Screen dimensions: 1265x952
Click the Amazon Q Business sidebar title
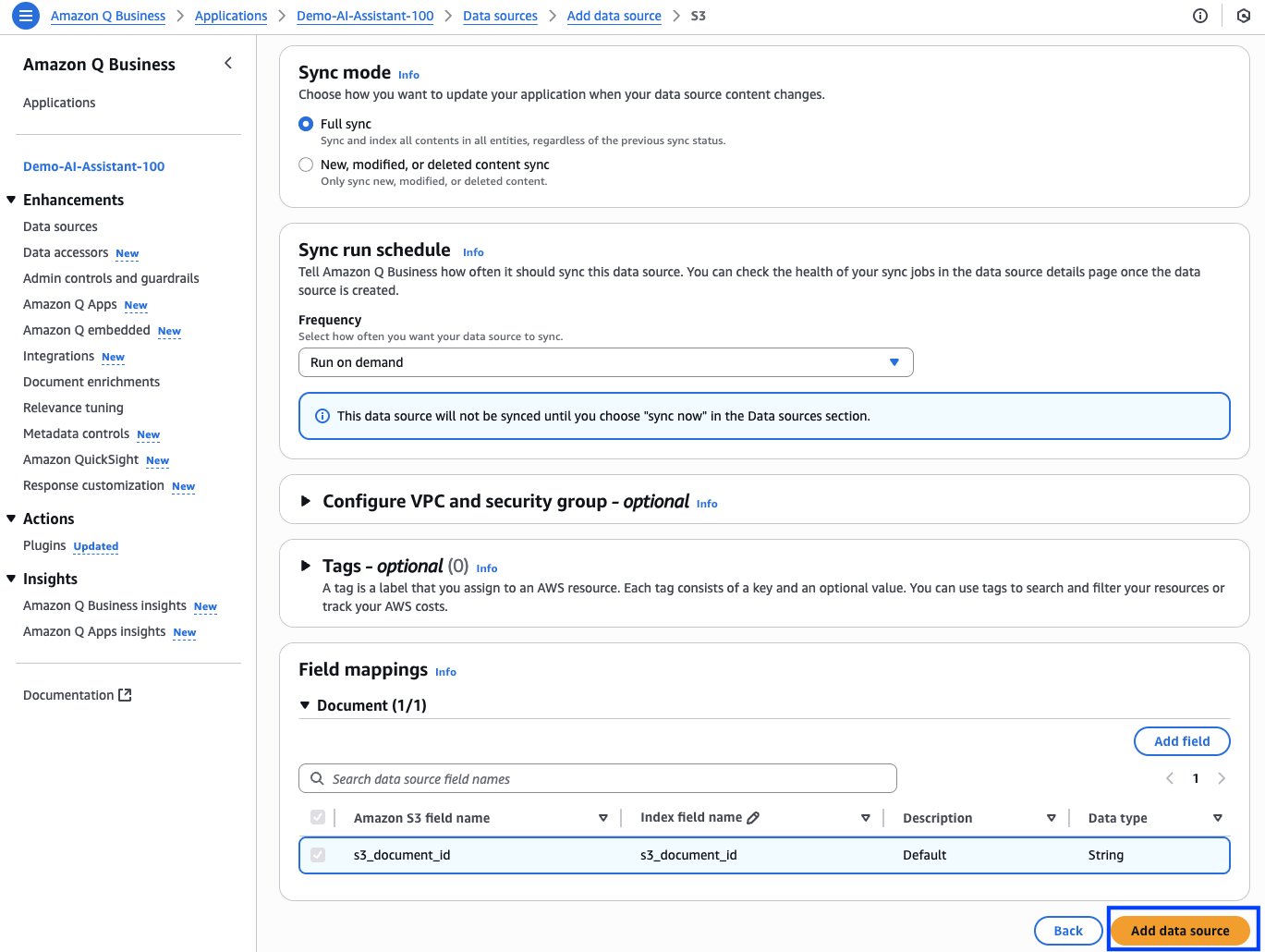pos(99,65)
